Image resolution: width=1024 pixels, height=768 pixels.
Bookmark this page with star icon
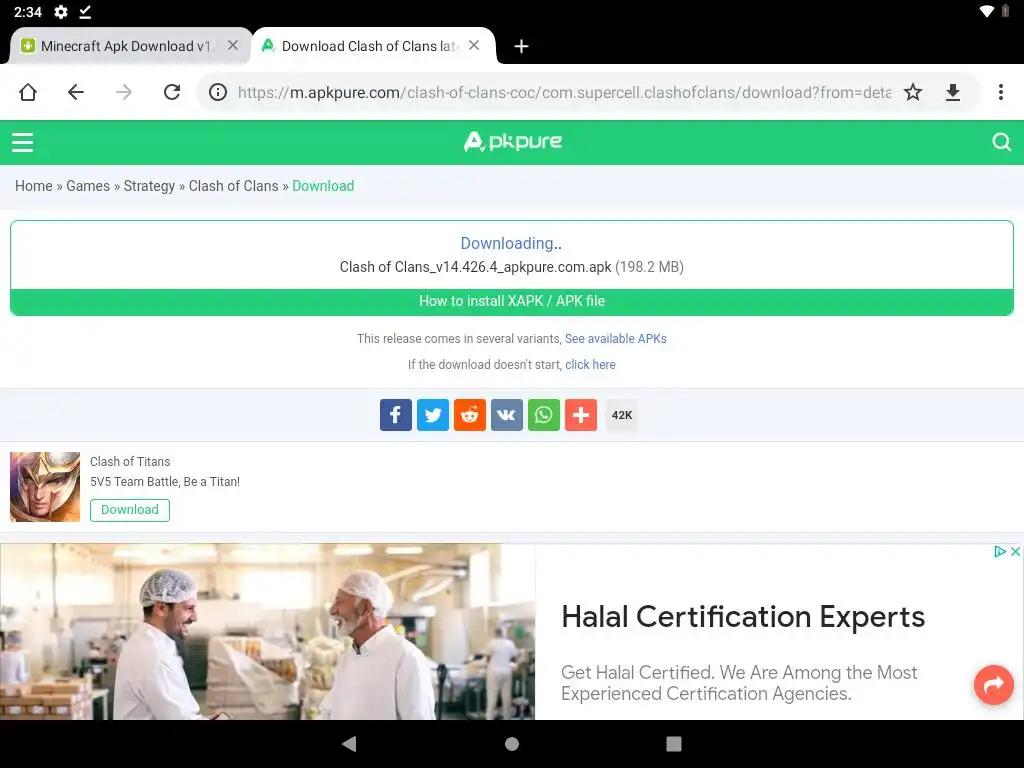pyautogui.click(x=913, y=92)
